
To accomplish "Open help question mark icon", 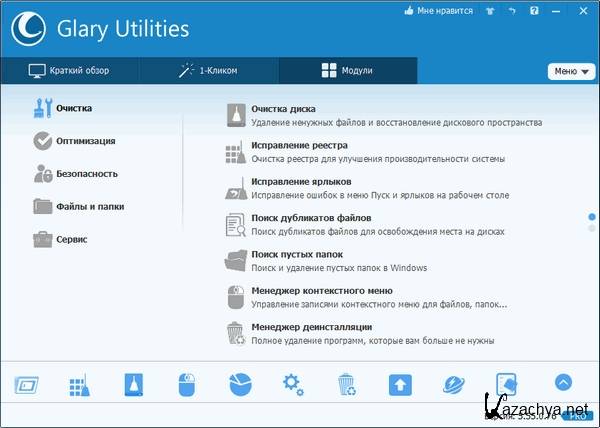I will 532,11.
